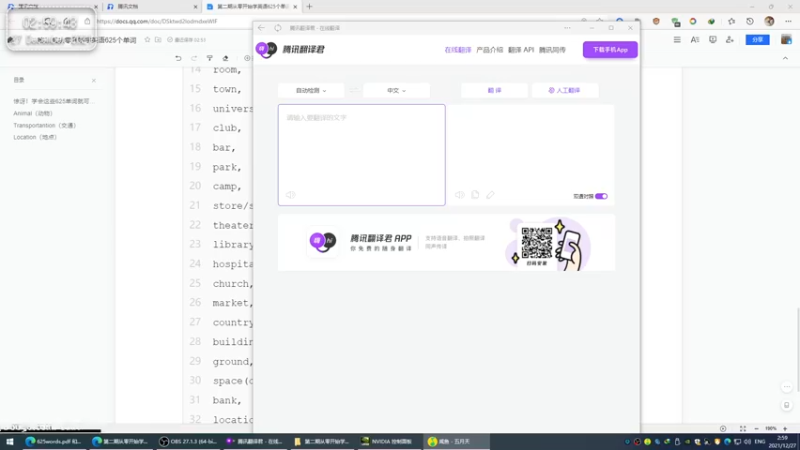Click the blue share button in Tencent Docs
Viewport: 800px width, 450px height.
click(757, 40)
